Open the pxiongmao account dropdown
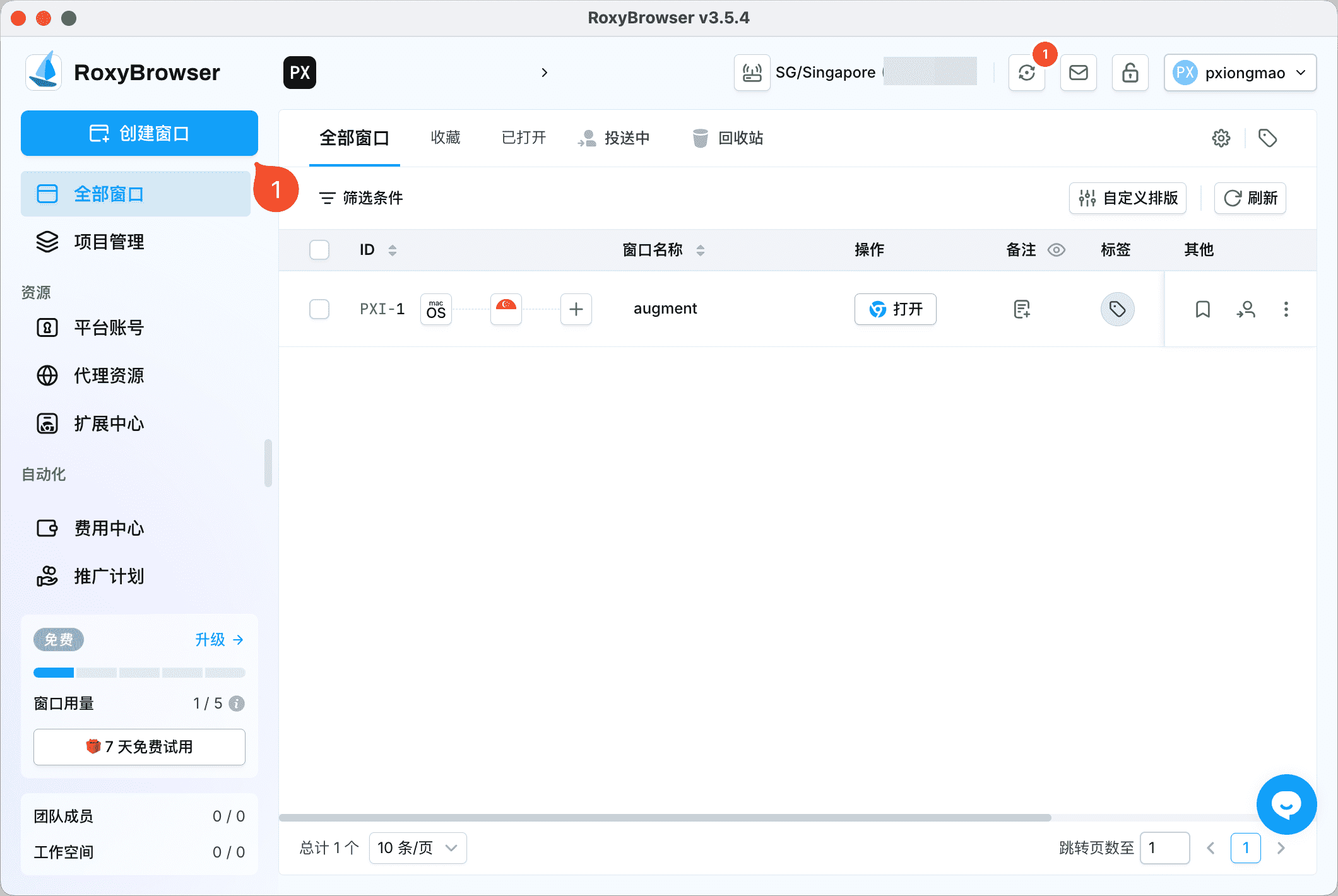The image size is (1338, 896). pyautogui.click(x=1239, y=73)
